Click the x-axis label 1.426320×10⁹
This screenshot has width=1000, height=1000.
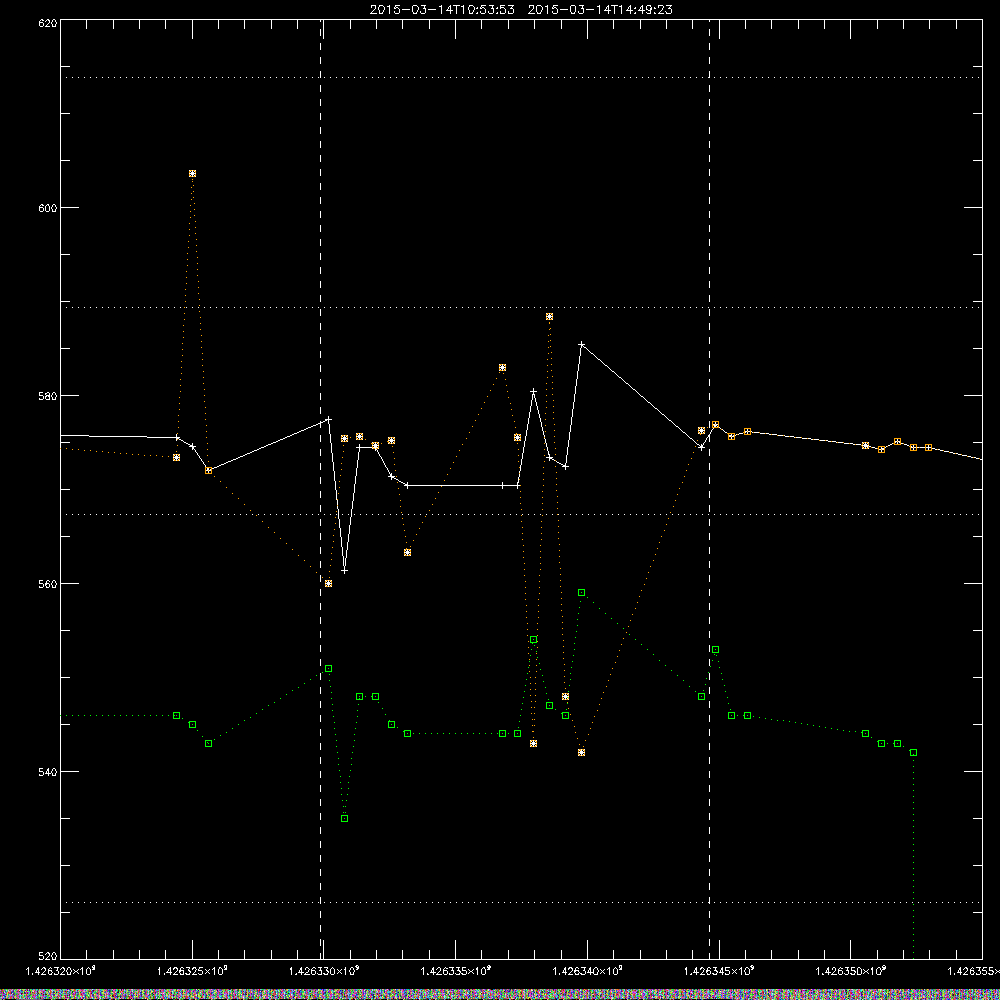61,971
